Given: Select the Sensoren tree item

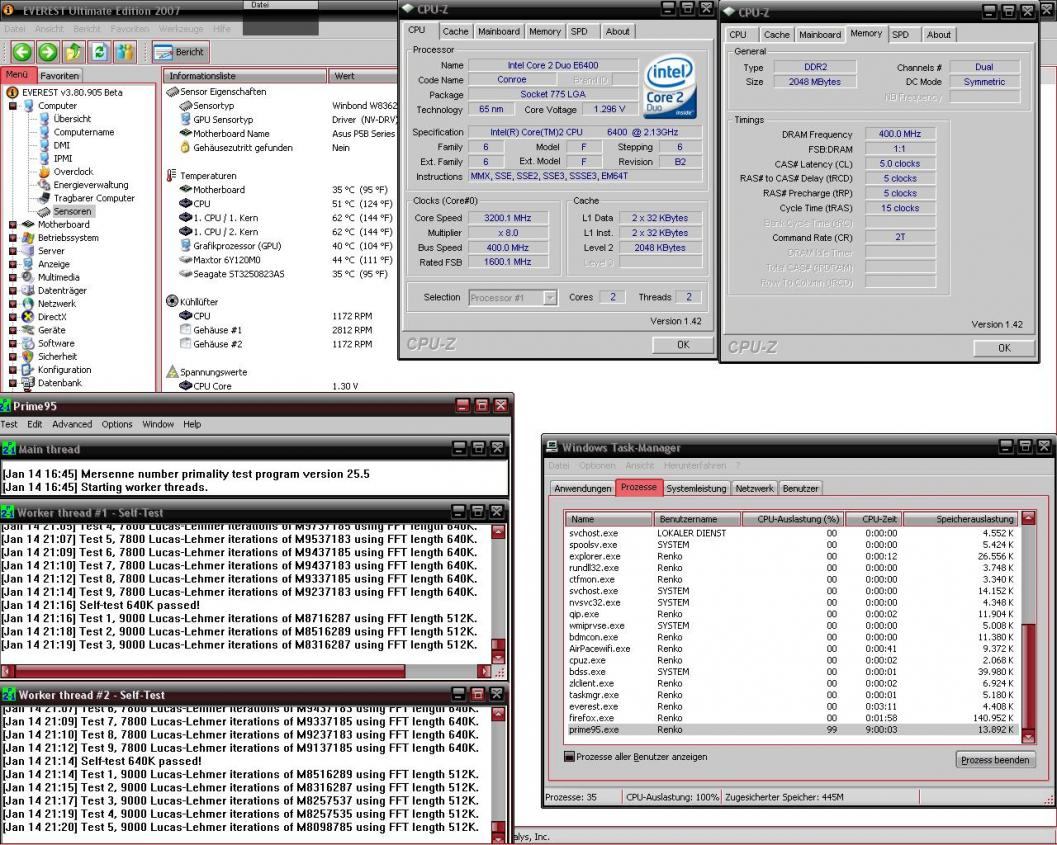Looking at the screenshot, I should pyautogui.click(x=72, y=212).
